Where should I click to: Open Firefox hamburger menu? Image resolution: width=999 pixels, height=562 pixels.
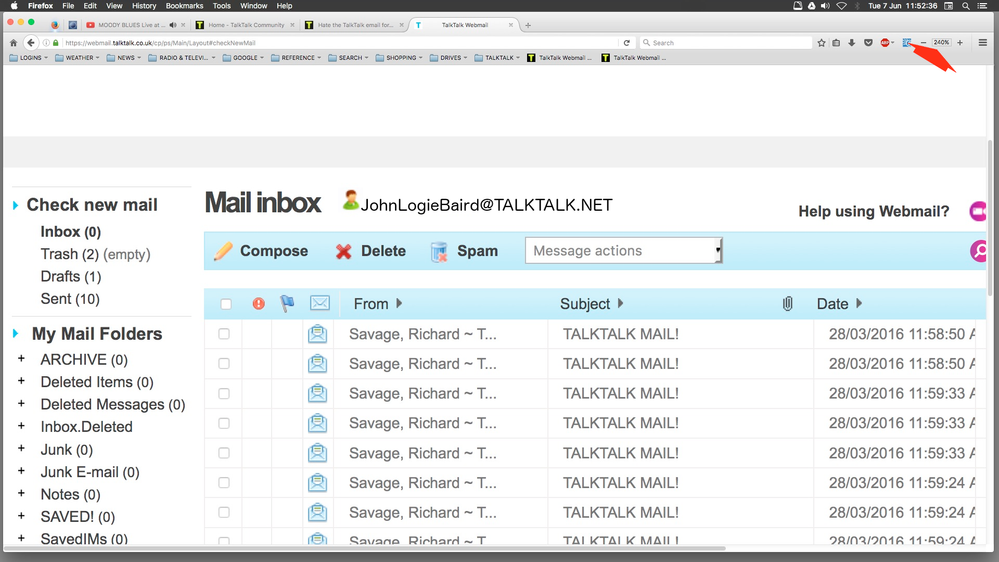[x=982, y=43]
